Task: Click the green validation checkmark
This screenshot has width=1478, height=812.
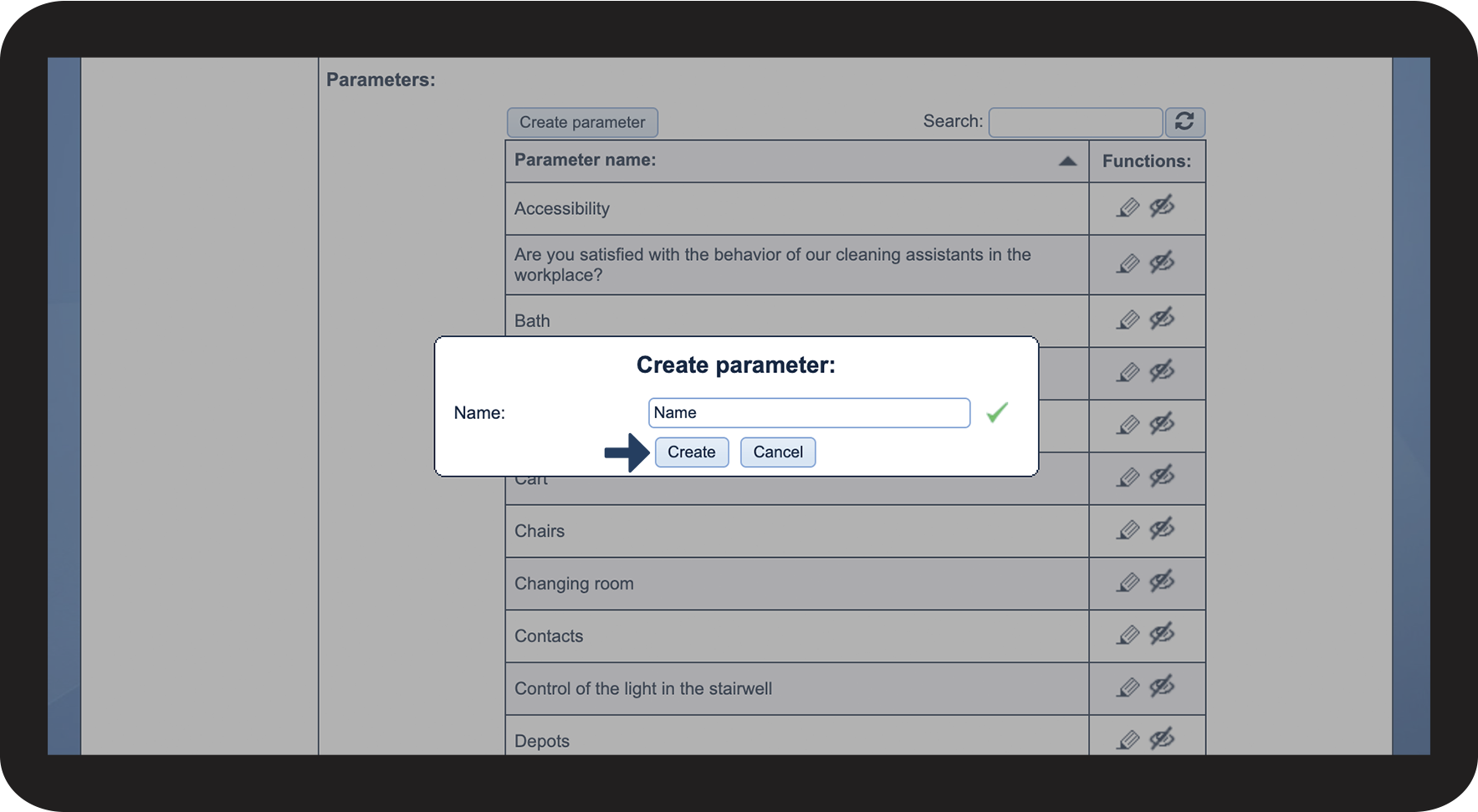Action: [997, 412]
